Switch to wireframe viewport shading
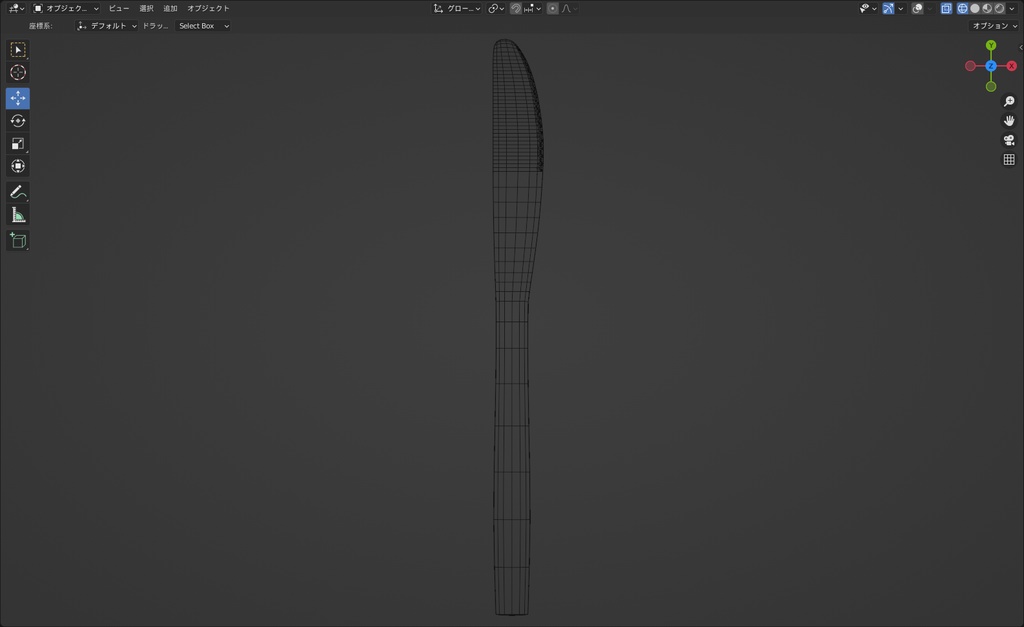Image resolution: width=1024 pixels, height=627 pixels. point(962,8)
